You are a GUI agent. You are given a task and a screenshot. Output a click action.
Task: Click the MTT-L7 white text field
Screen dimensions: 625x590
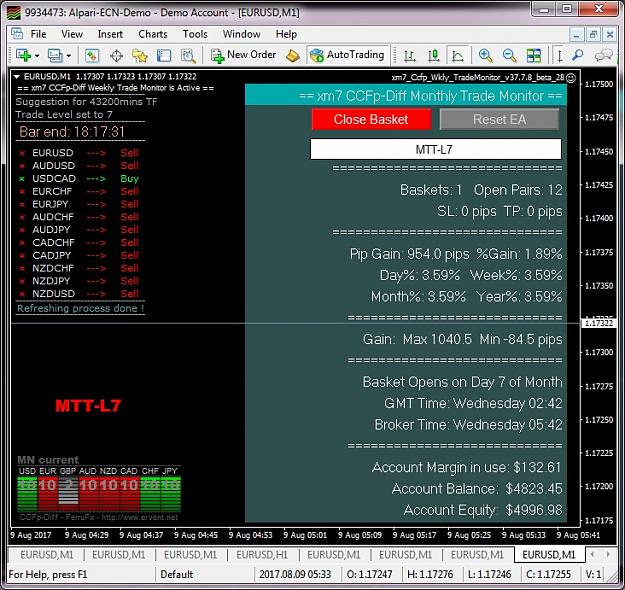pyautogui.click(x=436, y=149)
